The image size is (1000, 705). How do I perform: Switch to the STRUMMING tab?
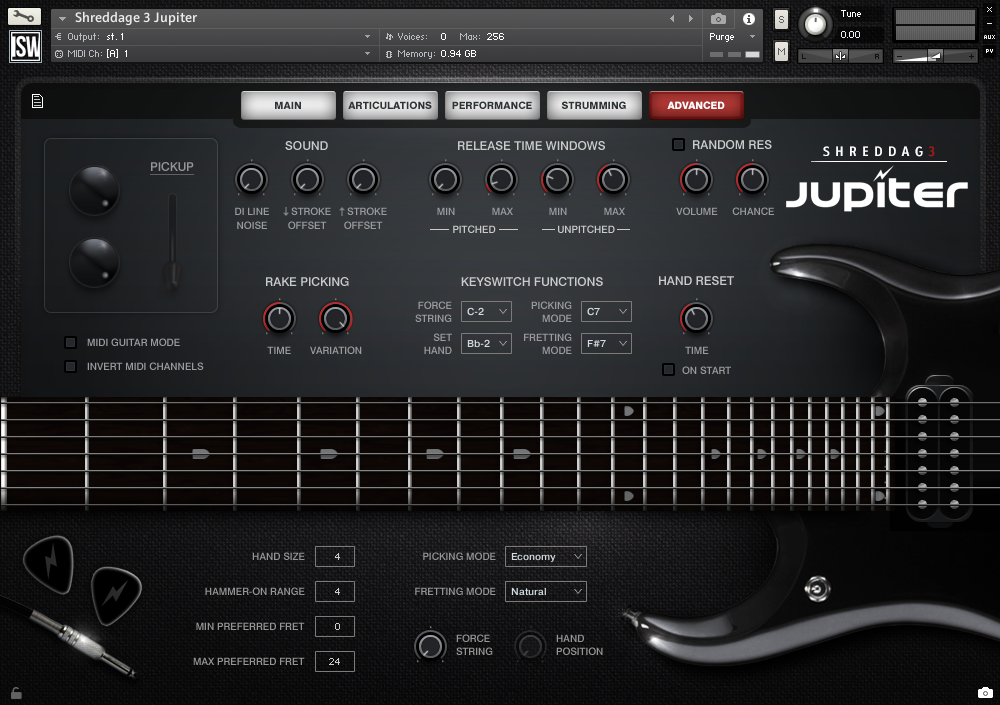coord(594,104)
